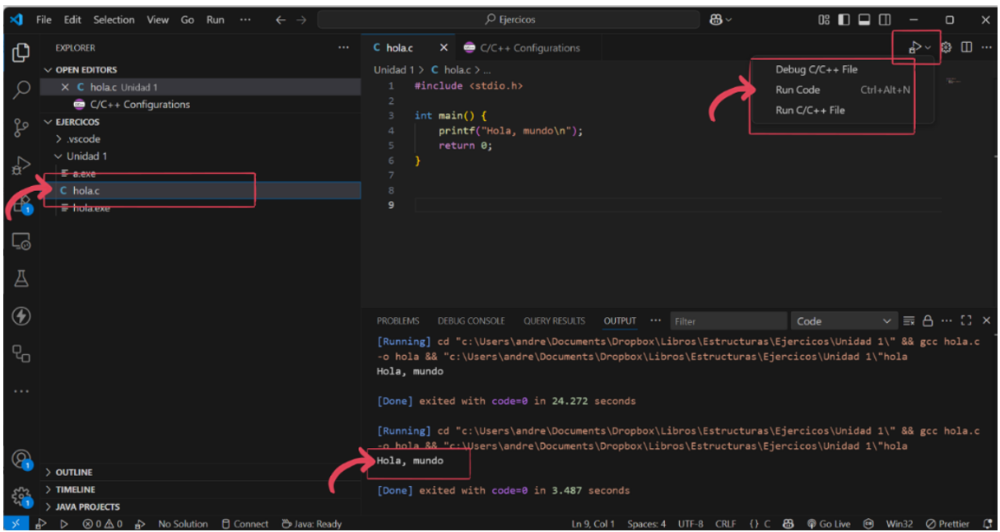
Task: Collapse the Unidad 1 folder
Action: (x=86, y=156)
